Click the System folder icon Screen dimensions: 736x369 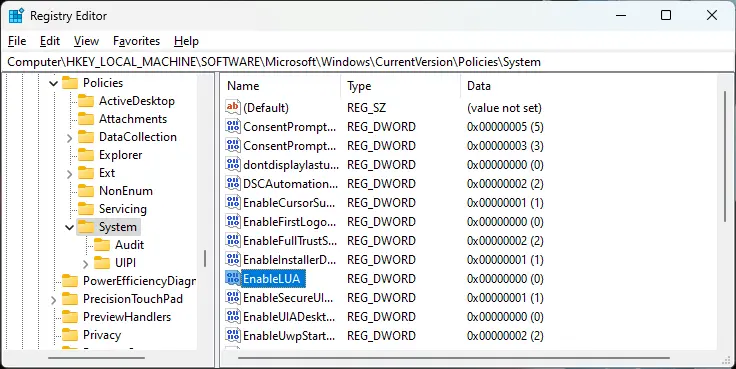coord(86,227)
